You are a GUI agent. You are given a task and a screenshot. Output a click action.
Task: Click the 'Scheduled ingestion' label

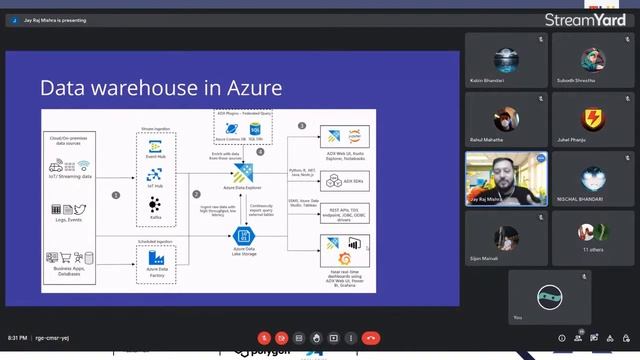pos(155,242)
